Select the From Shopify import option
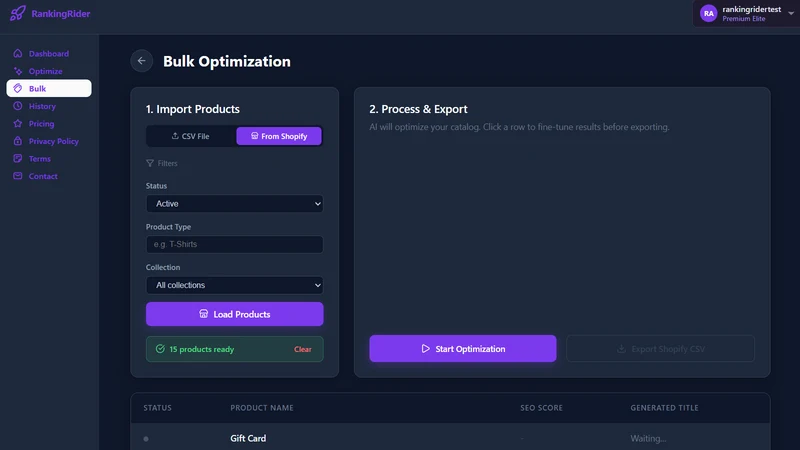This screenshot has height=450, width=800. click(279, 136)
